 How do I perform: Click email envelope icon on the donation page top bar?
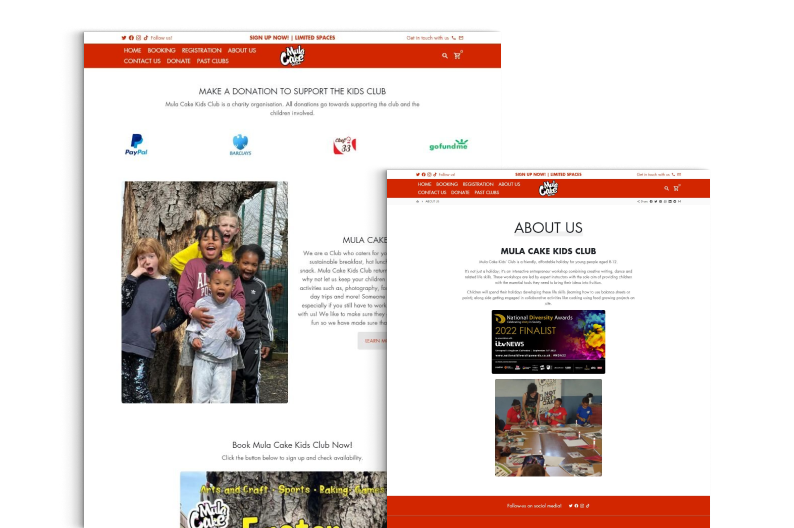coord(461,38)
